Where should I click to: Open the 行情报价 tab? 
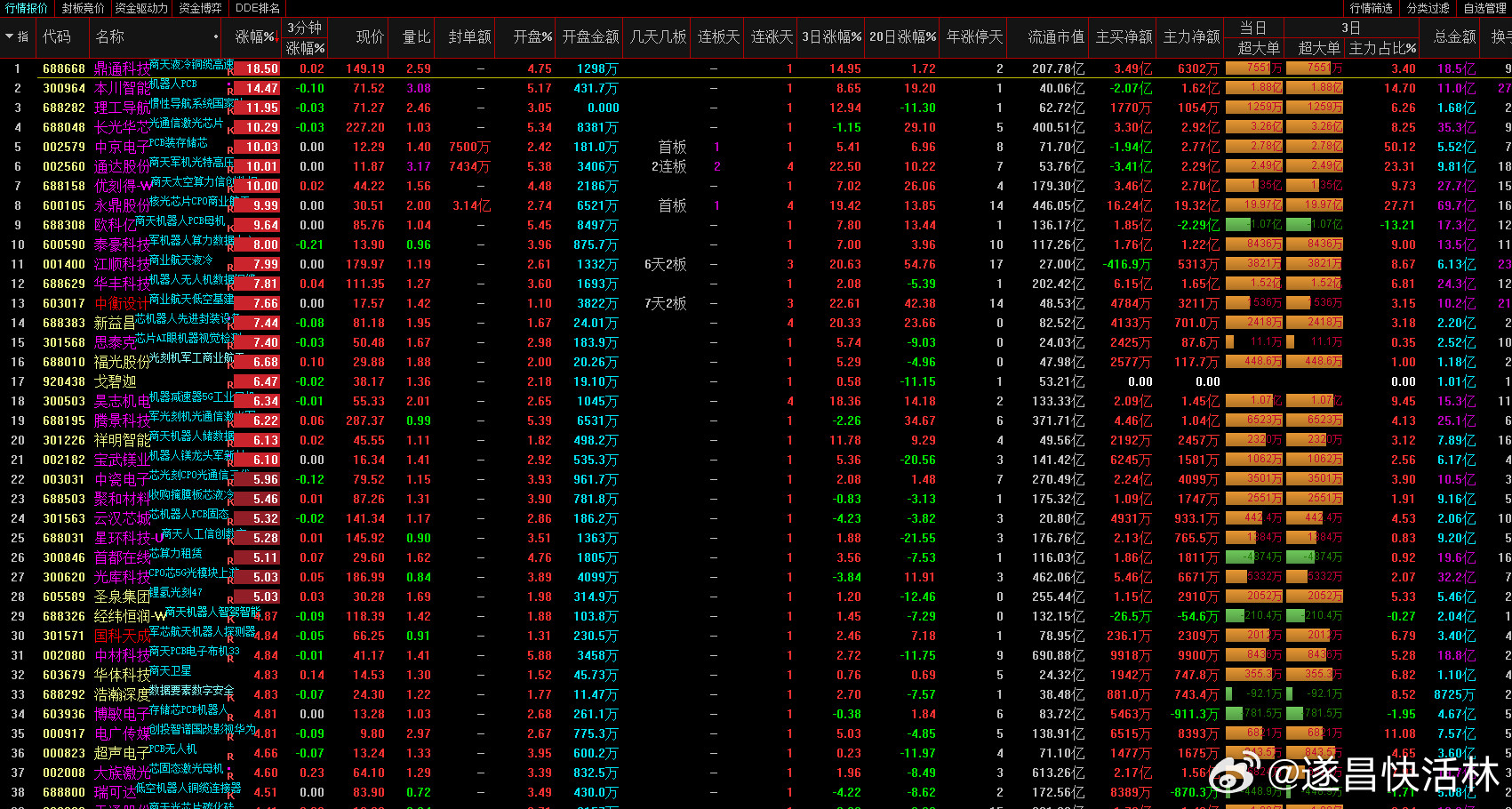coord(27,8)
